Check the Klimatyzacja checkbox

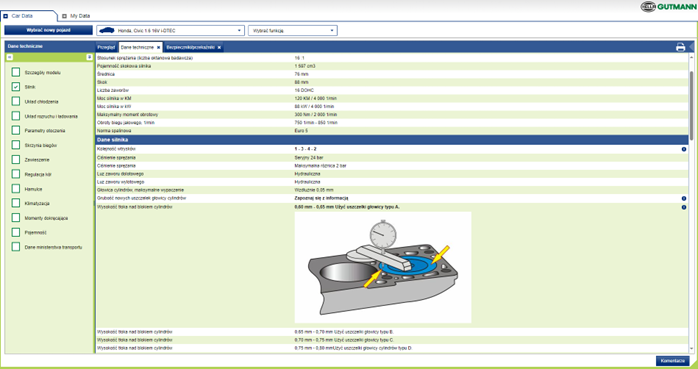[16, 203]
